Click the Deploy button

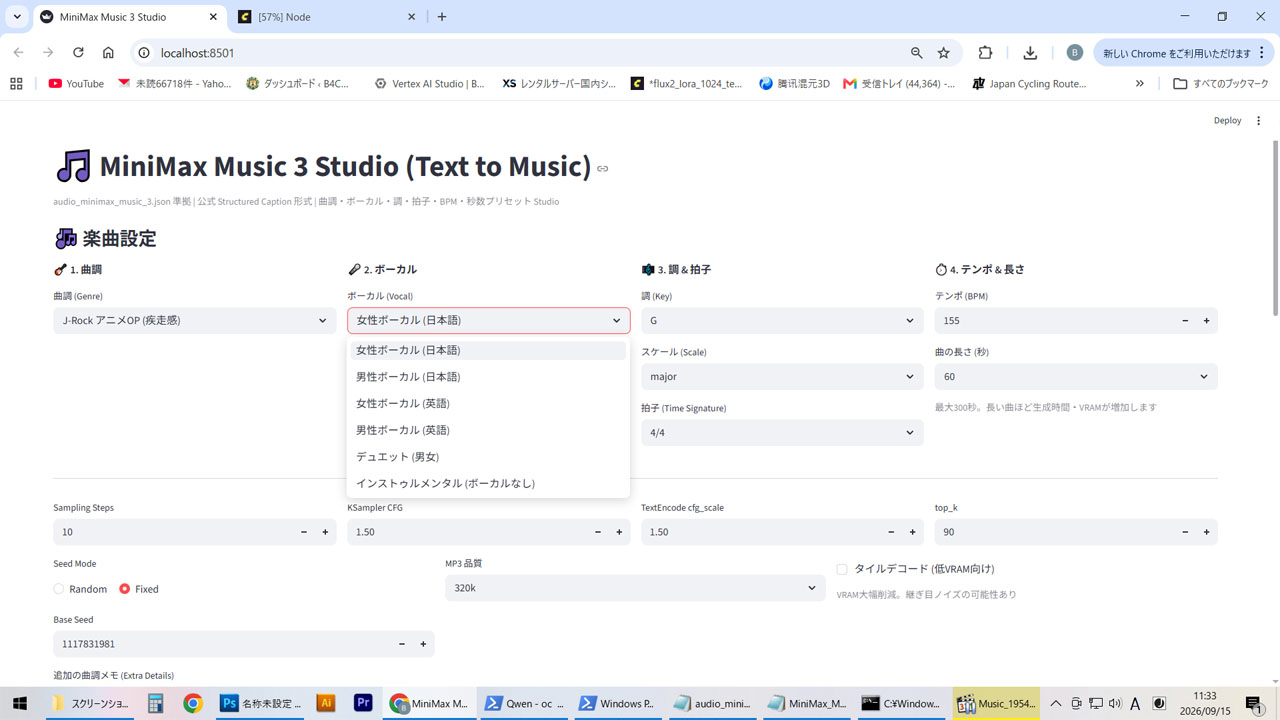point(1227,121)
